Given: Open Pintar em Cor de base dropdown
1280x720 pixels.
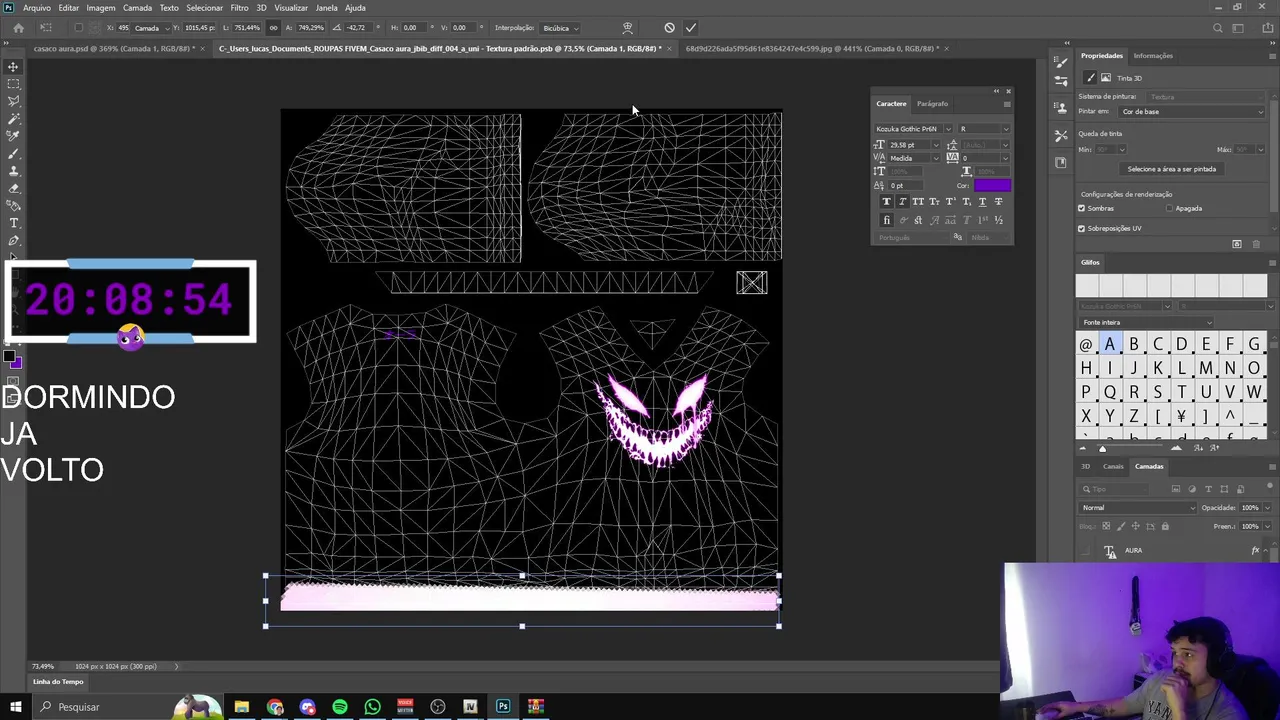Looking at the screenshot, I should pyautogui.click(x=1192, y=112).
